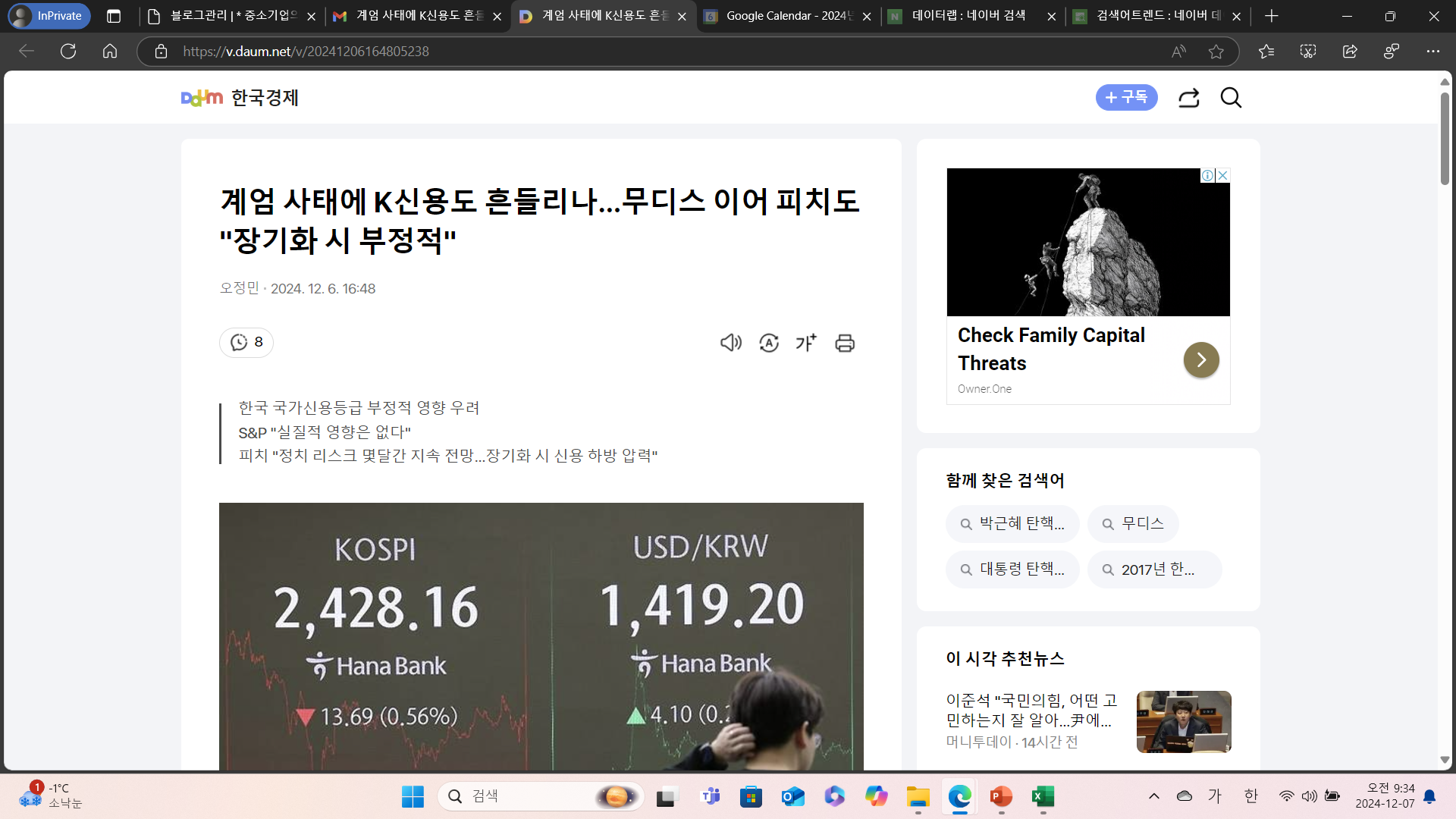The width and height of the screenshot is (1456, 819).
Task: Open the 이준석 recommended news thumbnail
Action: click(1183, 722)
